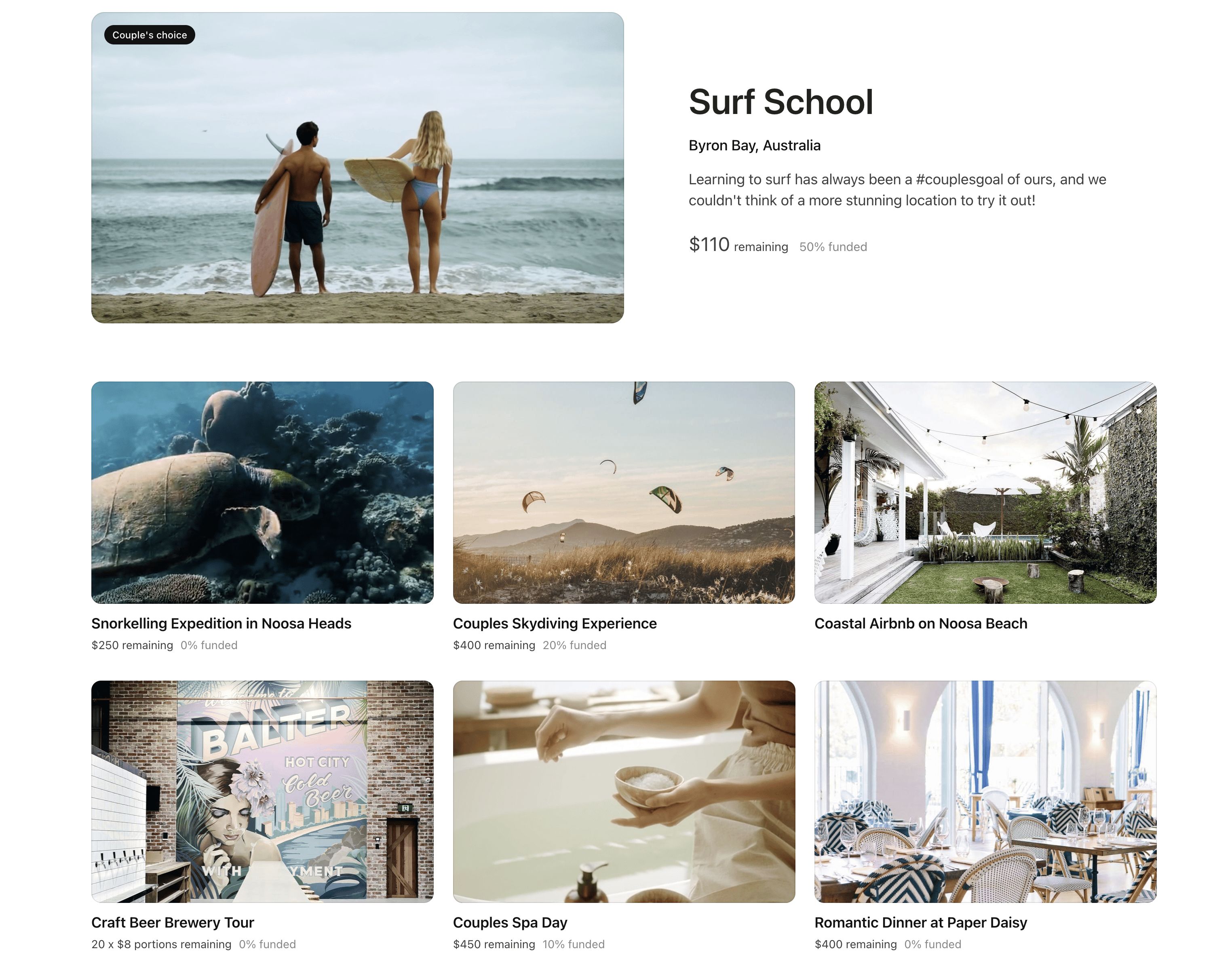Click the 50% funded label
The width and height of the screenshot is (1232, 970).
(833, 247)
